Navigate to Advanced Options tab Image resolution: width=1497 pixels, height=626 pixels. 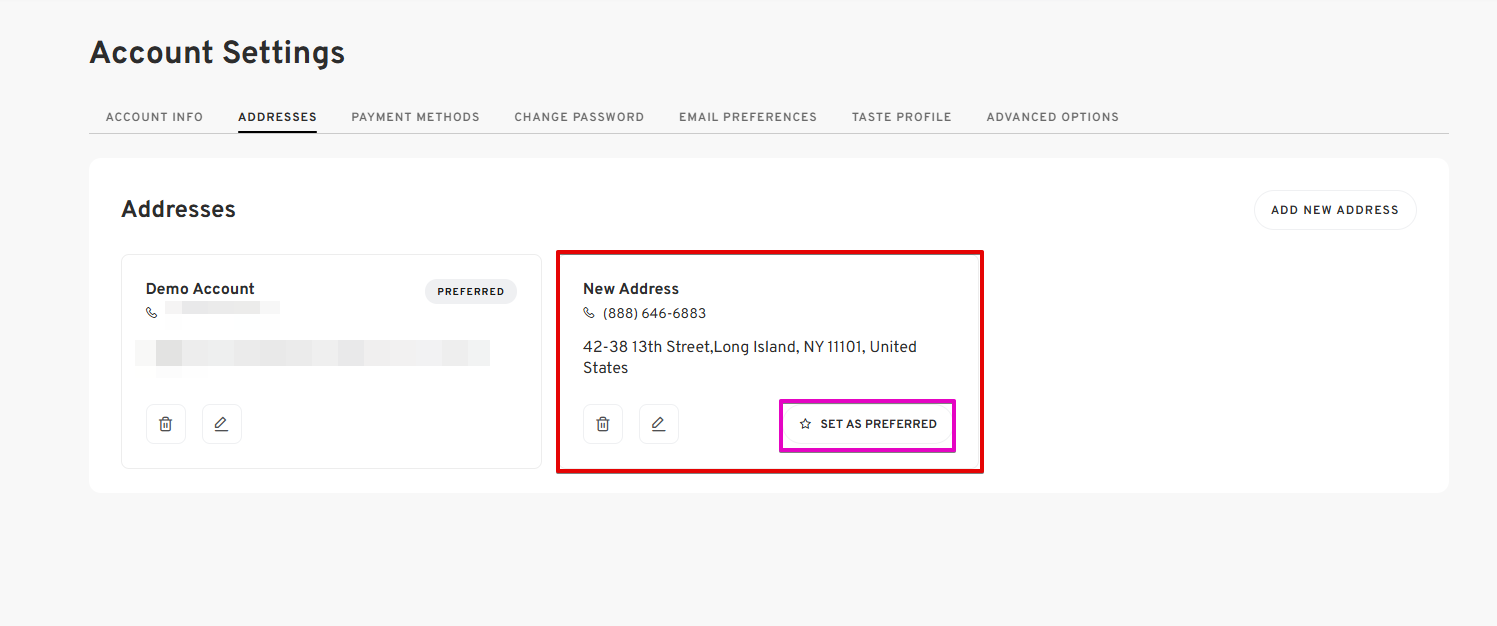tap(1052, 117)
